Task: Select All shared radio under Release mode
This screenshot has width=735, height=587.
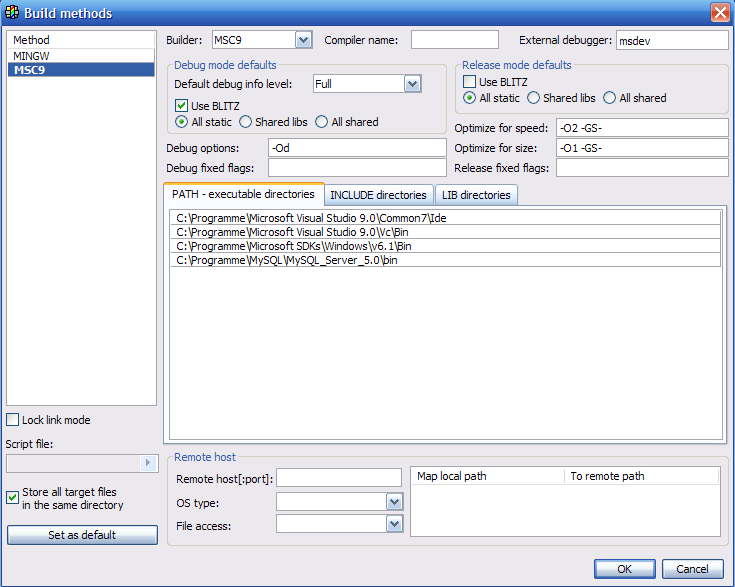Action: tap(610, 98)
